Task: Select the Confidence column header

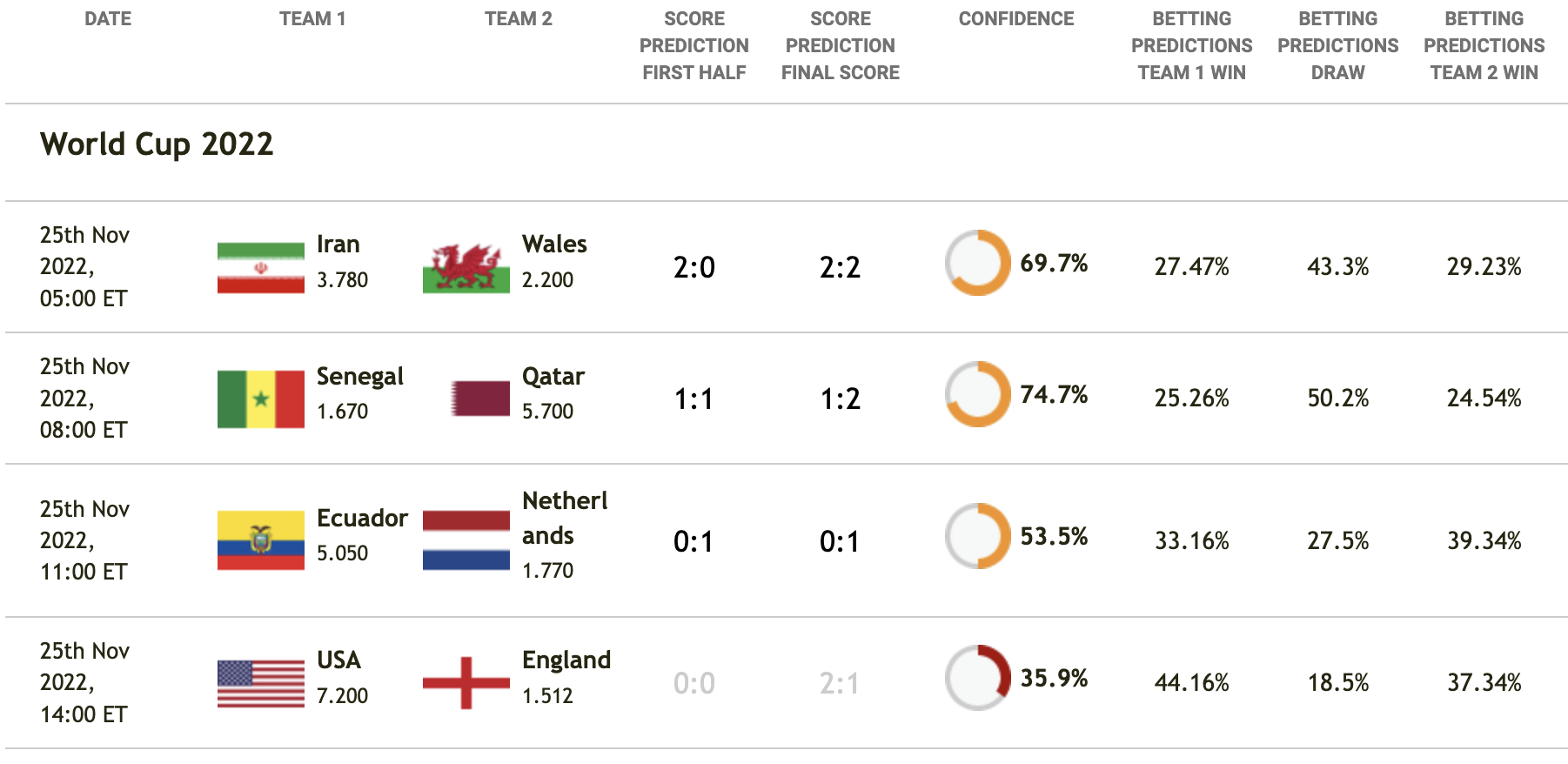Action: [x=1016, y=19]
